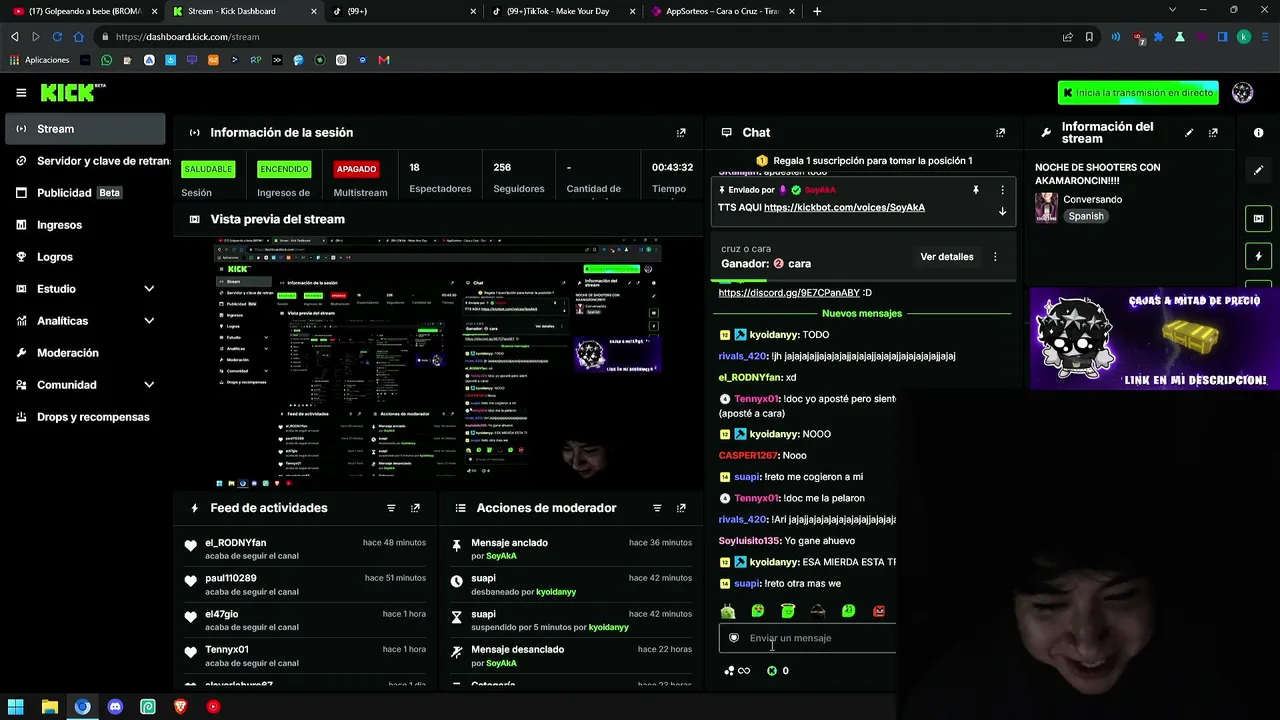
Task: Click the green panel-layout button in the right rail
Action: [x=1258, y=218]
